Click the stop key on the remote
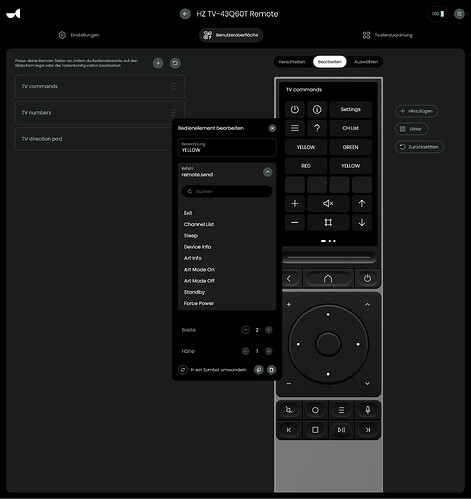Screen dimensions: 471x499 point(315,430)
